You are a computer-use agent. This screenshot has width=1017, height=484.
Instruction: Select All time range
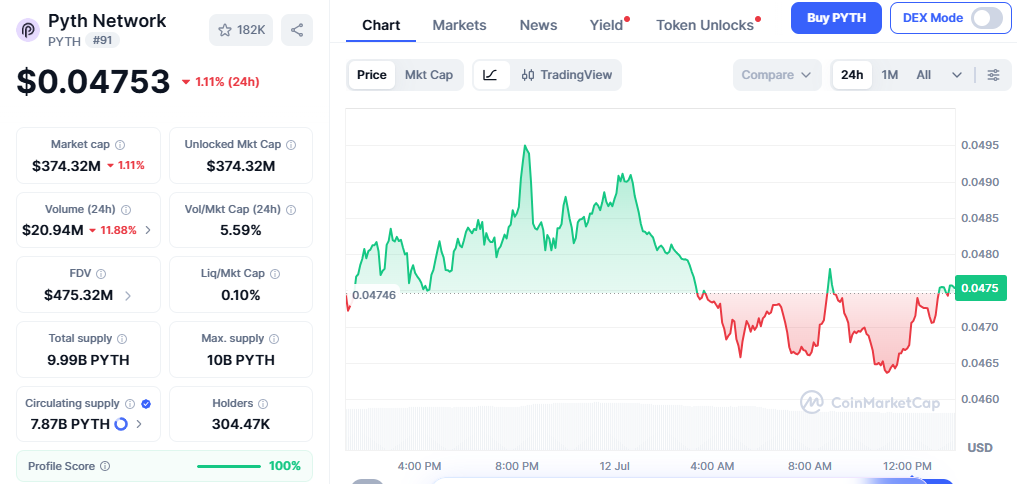pyautogui.click(x=924, y=75)
